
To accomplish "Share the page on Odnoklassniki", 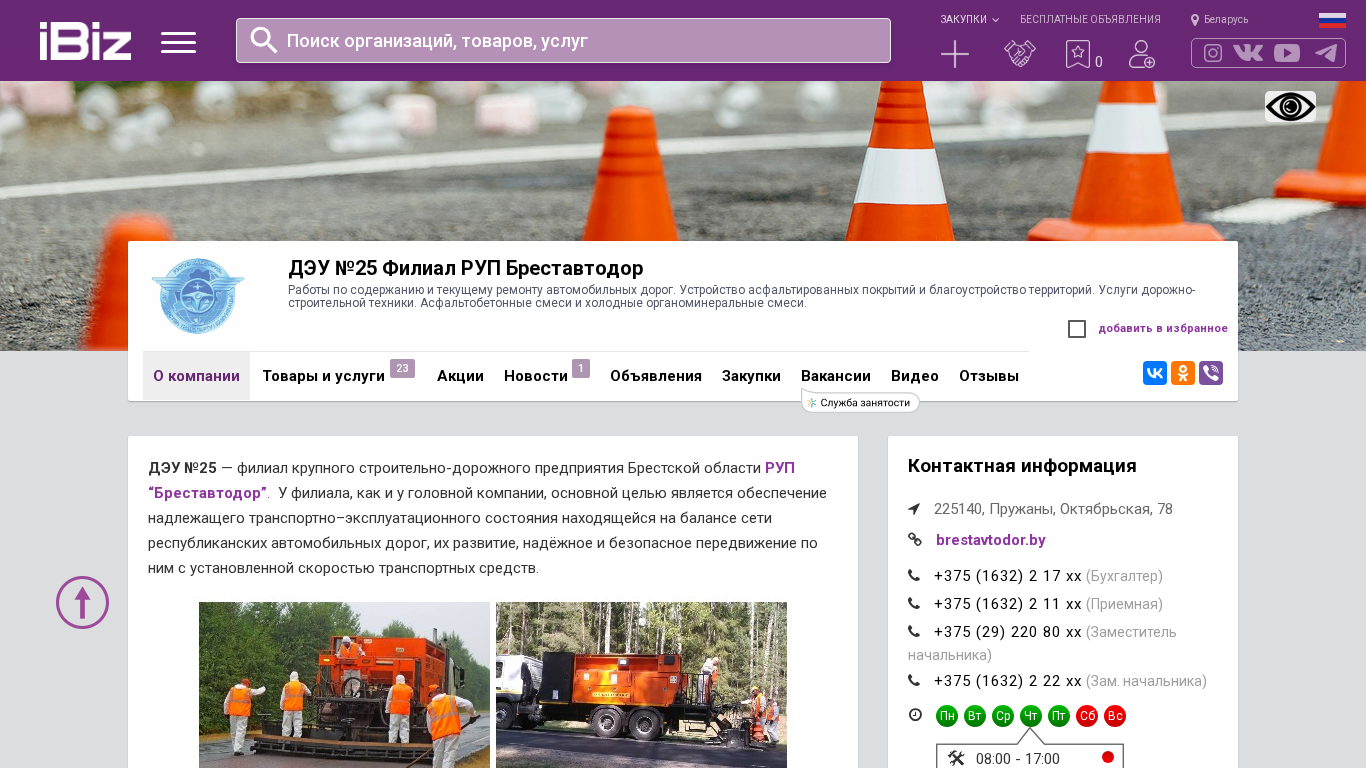I will [x=1183, y=373].
